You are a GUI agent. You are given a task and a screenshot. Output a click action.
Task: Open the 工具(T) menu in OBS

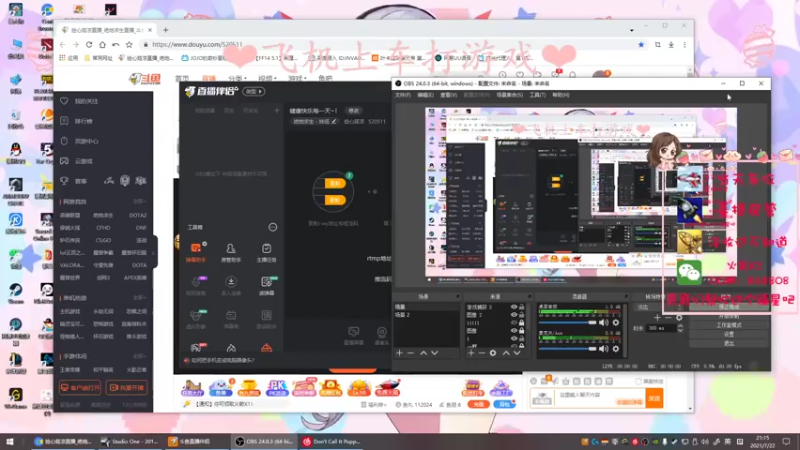click(537, 95)
